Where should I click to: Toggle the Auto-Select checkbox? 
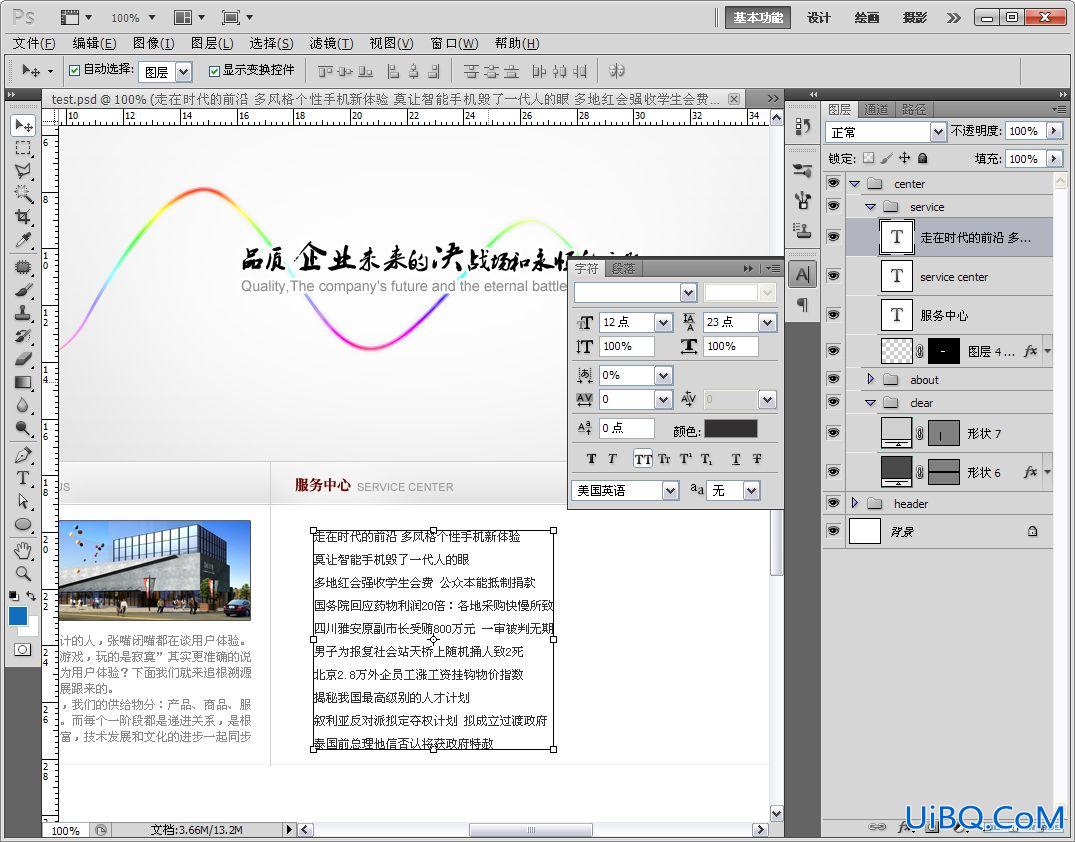click(75, 70)
